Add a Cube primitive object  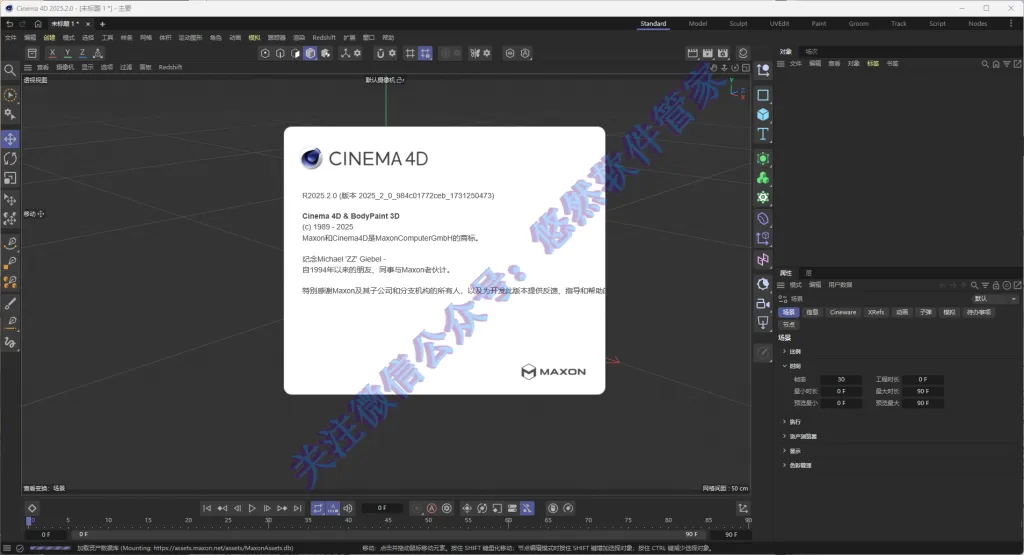pos(763,114)
